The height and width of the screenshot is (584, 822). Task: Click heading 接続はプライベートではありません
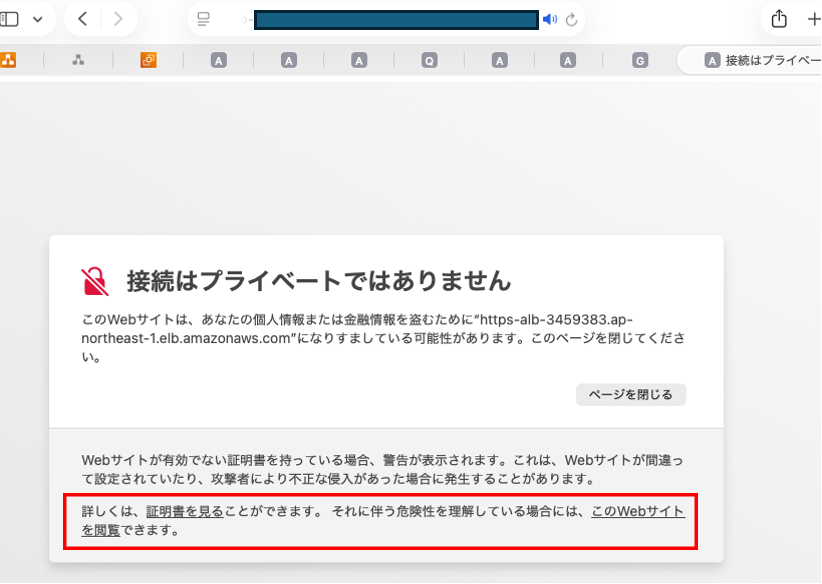pos(319,281)
